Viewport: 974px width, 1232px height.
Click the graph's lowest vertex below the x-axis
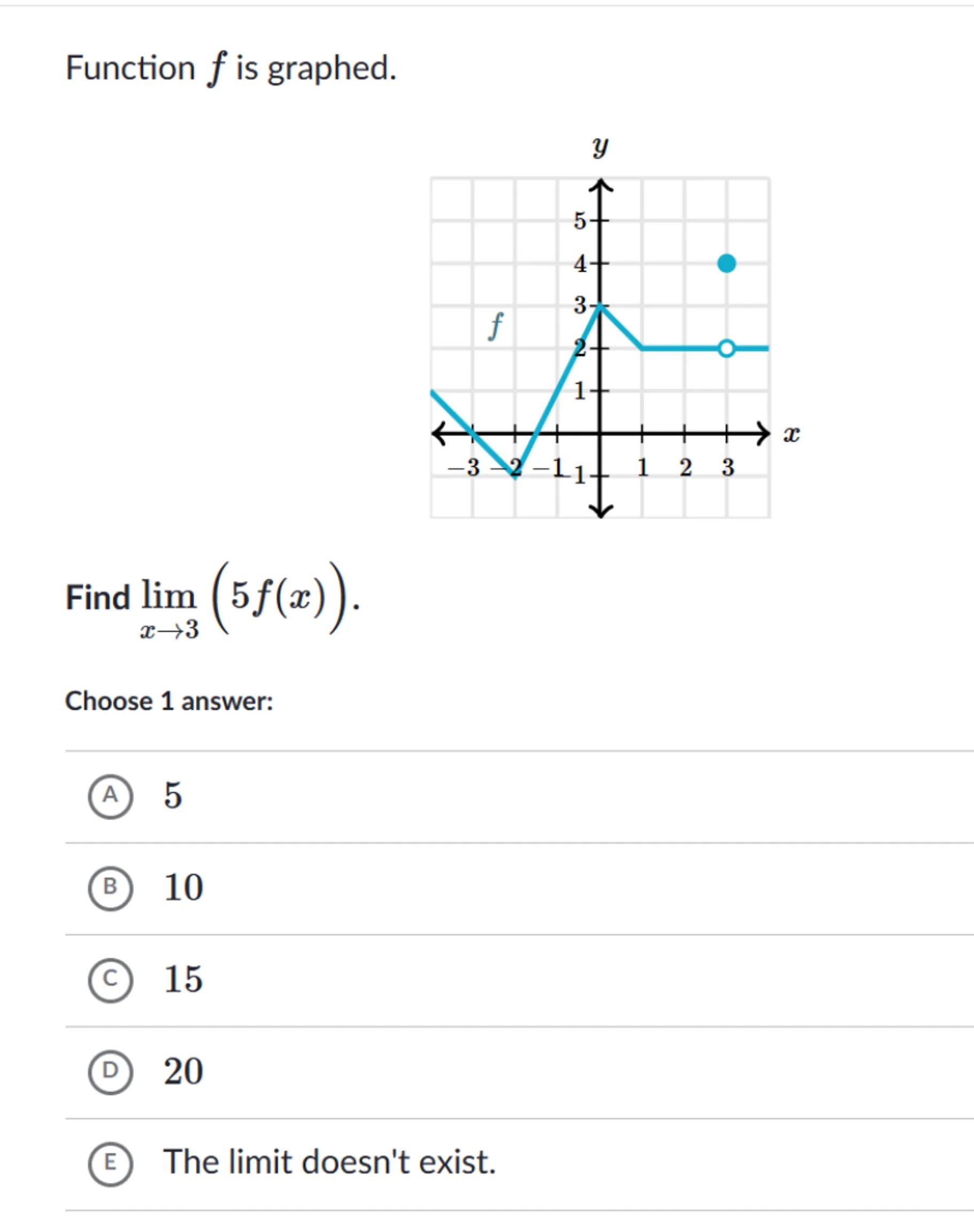515,477
